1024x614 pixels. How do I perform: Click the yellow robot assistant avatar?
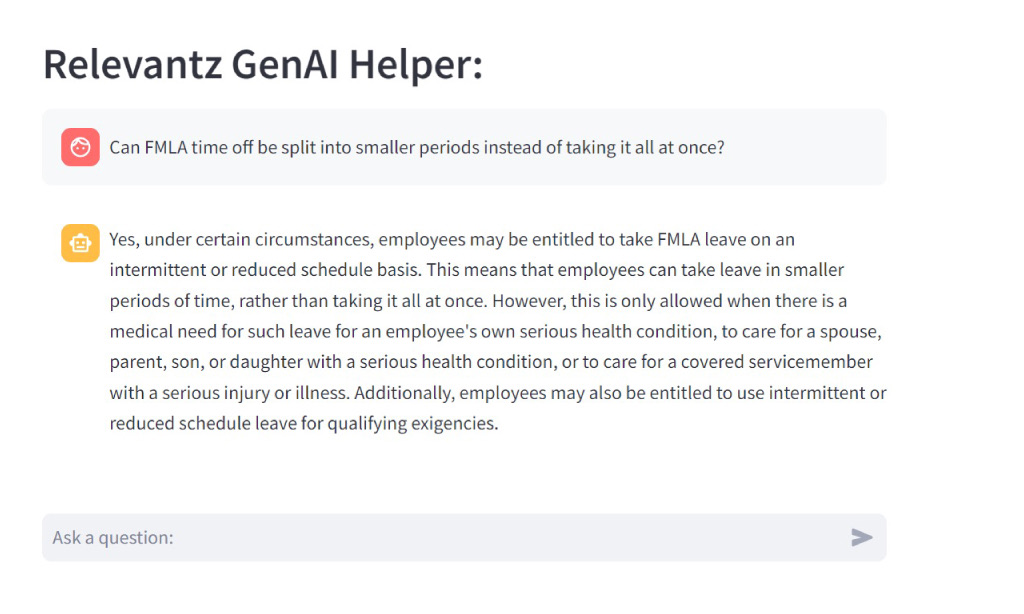pyautogui.click(x=80, y=243)
